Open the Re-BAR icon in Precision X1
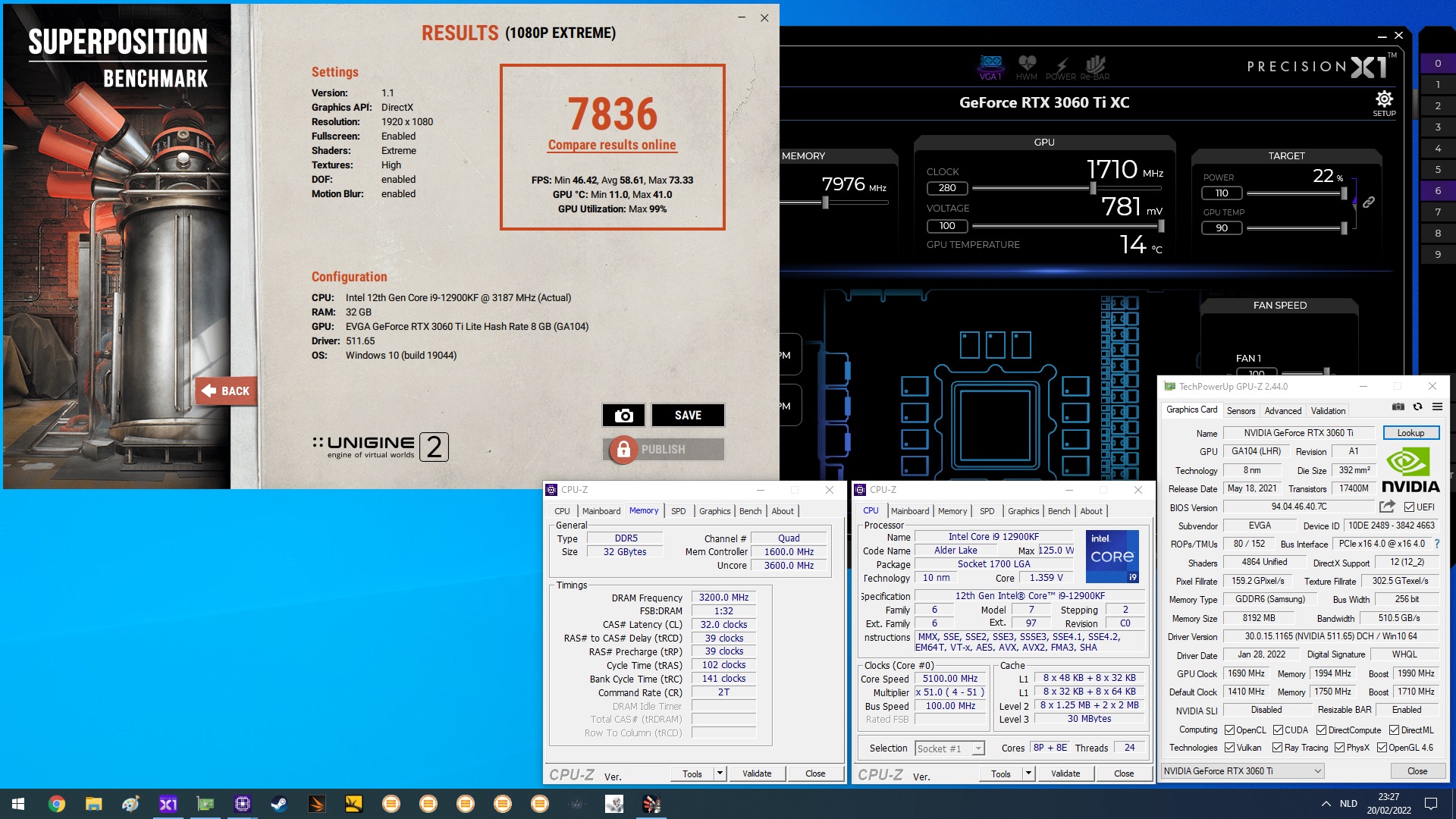This screenshot has height=819, width=1456. [1095, 67]
